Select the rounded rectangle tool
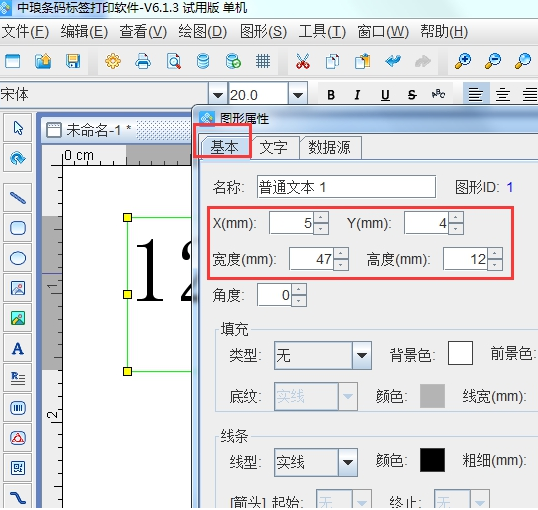 (x=18, y=228)
